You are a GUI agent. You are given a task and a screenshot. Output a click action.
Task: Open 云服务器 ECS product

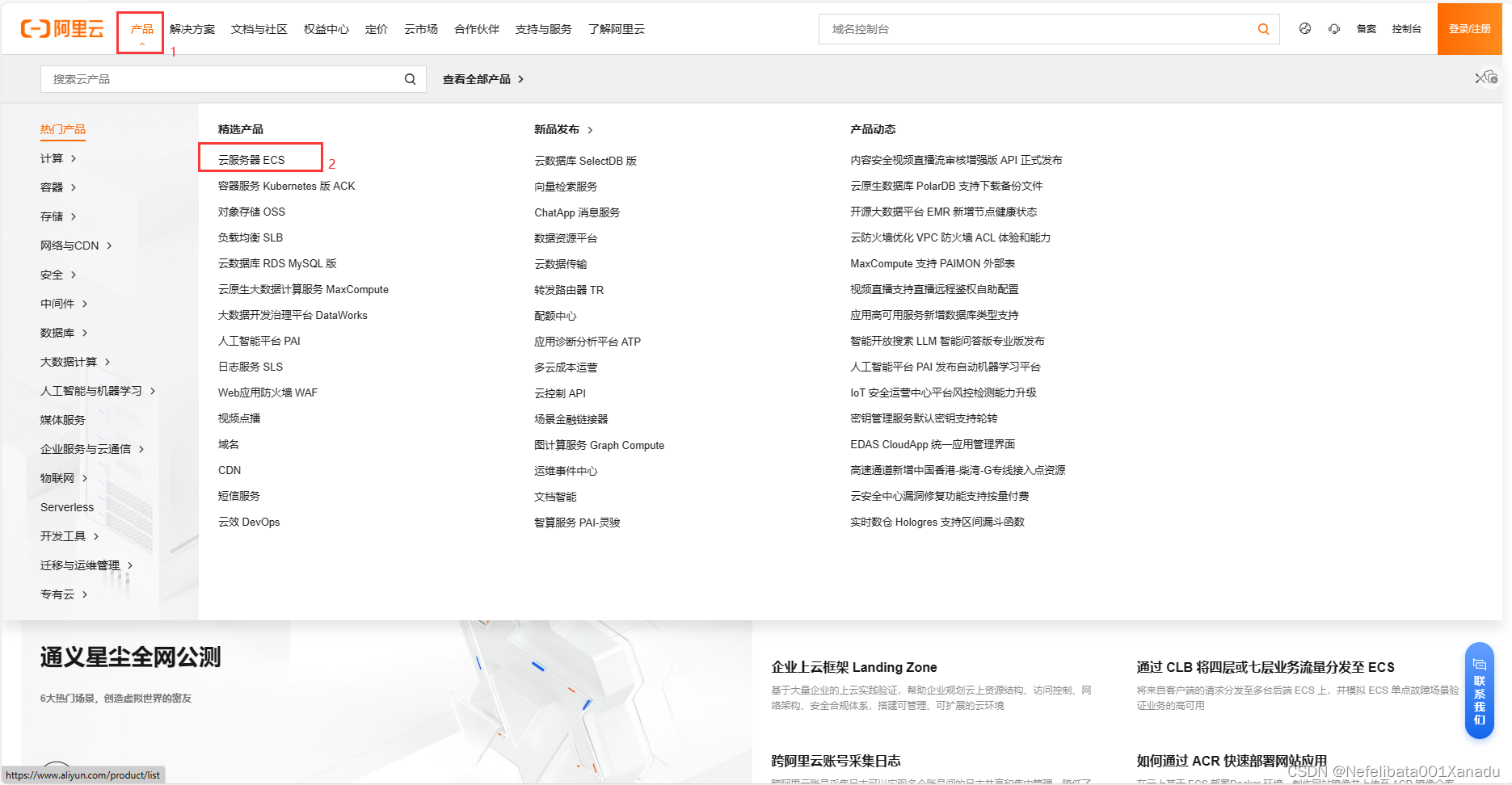pyautogui.click(x=251, y=160)
